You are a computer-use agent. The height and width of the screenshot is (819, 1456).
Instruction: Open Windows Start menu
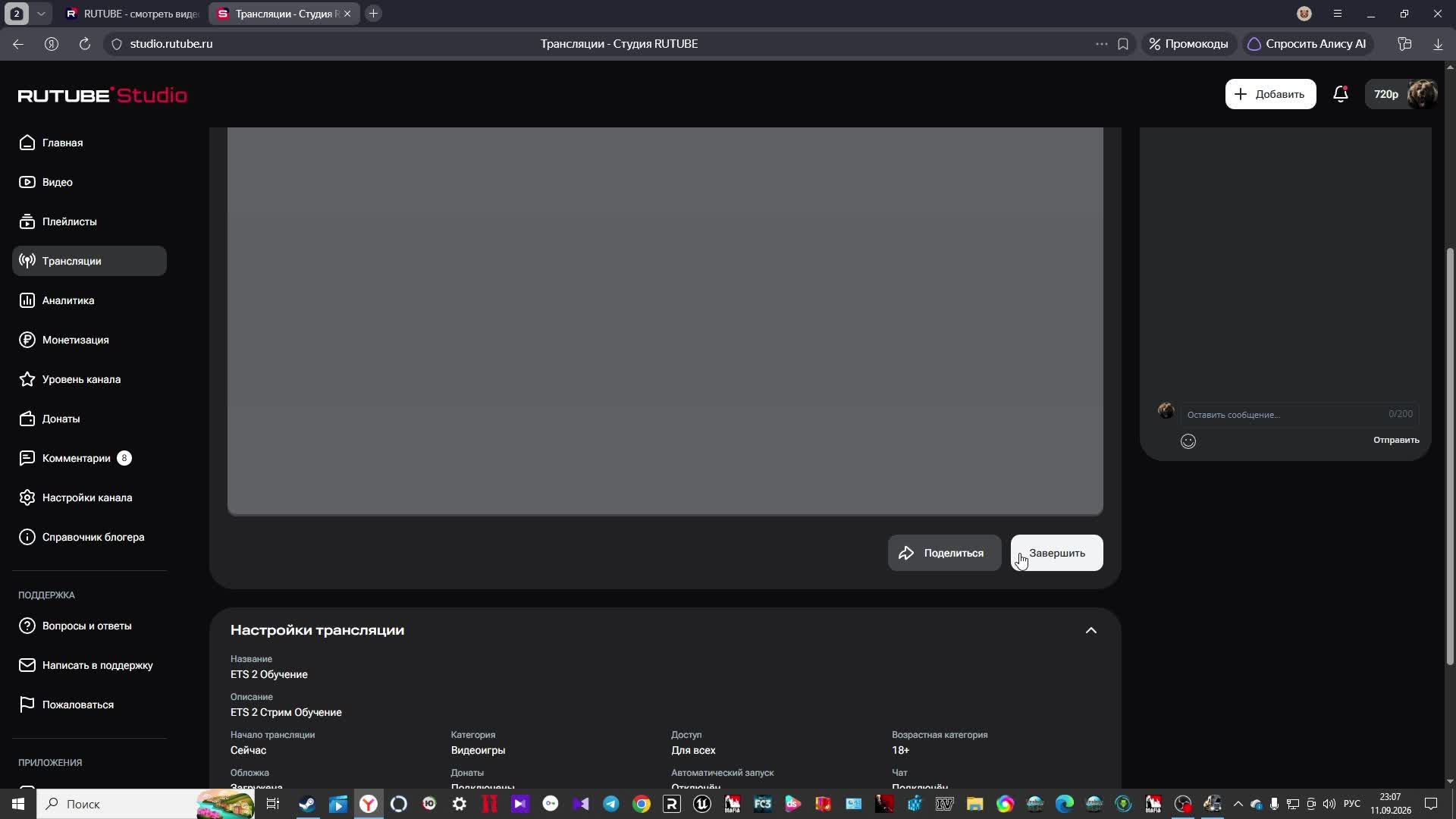click(x=18, y=804)
